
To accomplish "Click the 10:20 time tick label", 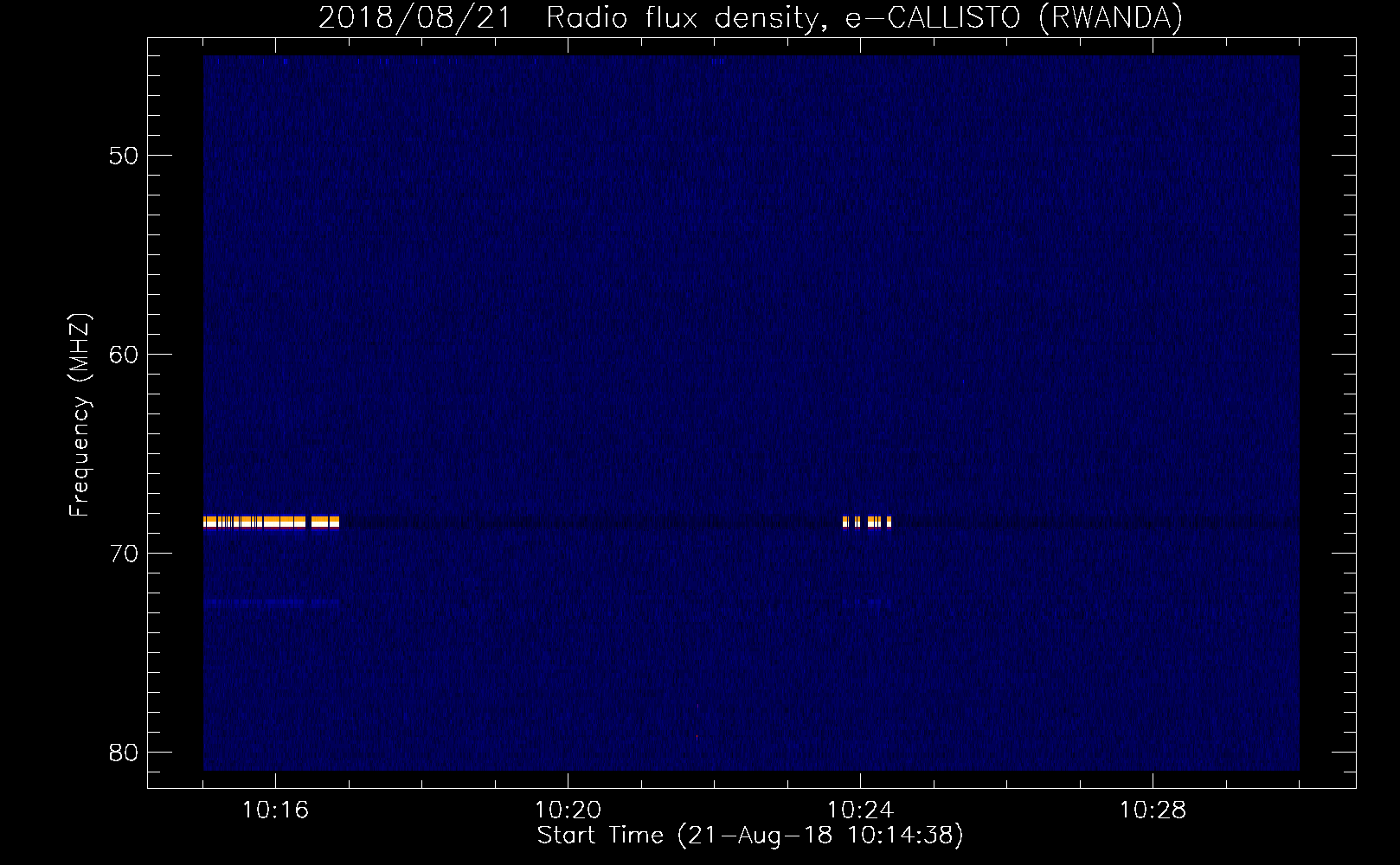I will coord(568,811).
